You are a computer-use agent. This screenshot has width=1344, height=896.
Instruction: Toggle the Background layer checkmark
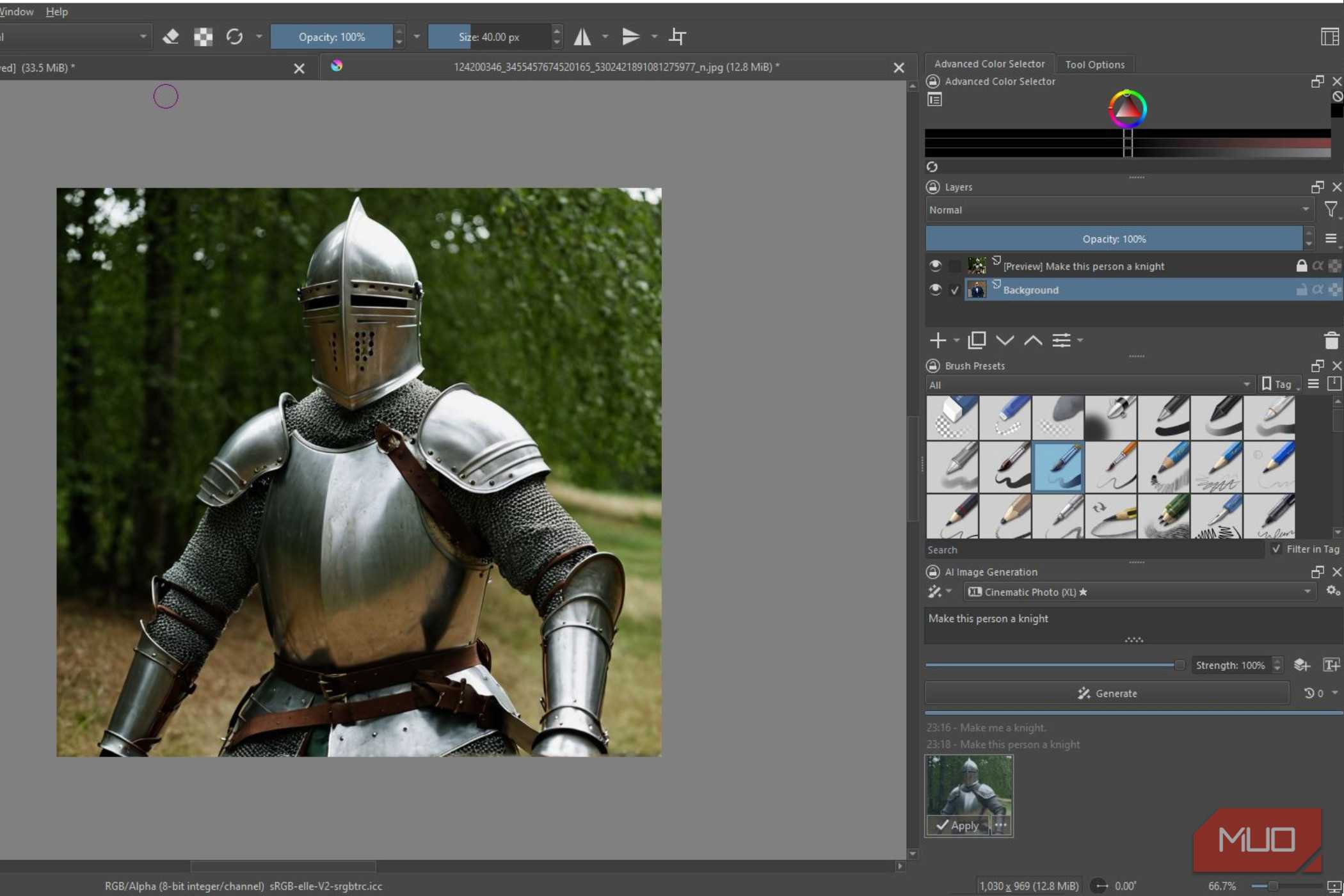coord(954,290)
